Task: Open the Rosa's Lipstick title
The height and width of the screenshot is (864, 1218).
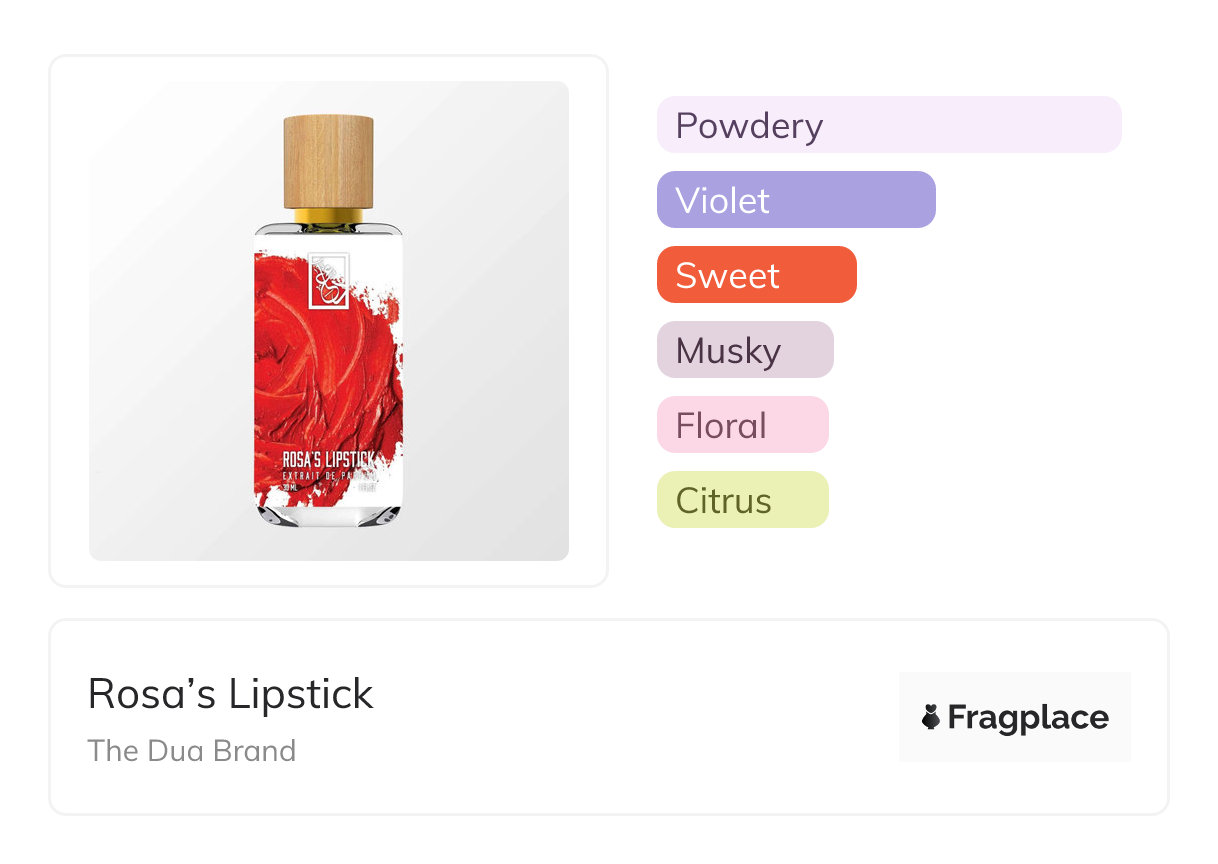Action: coord(230,694)
